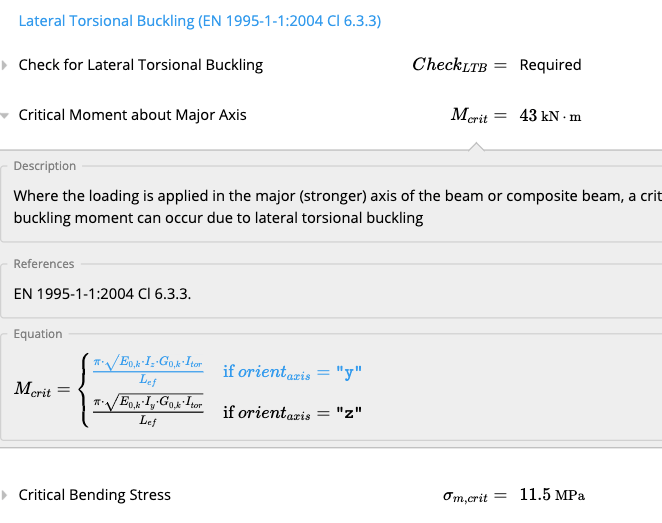Click the Check for Lateral Torsional Buckling label
The height and width of the screenshot is (523, 662).
141,65
